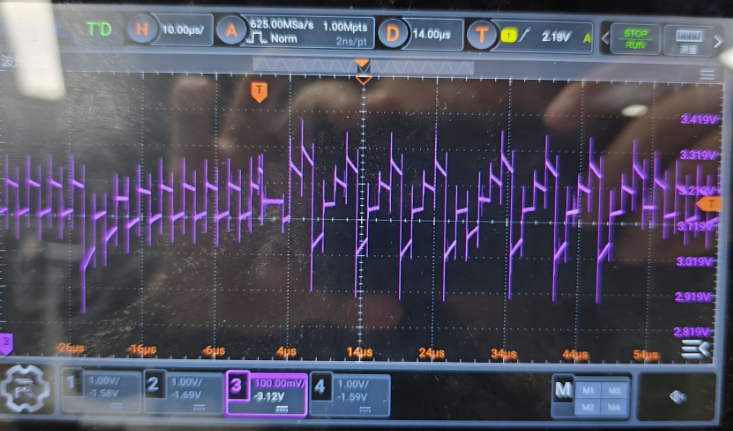The image size is (733, 431).
Task: Click the speaker icon in bottom right
Action: (x=679, y=395)
